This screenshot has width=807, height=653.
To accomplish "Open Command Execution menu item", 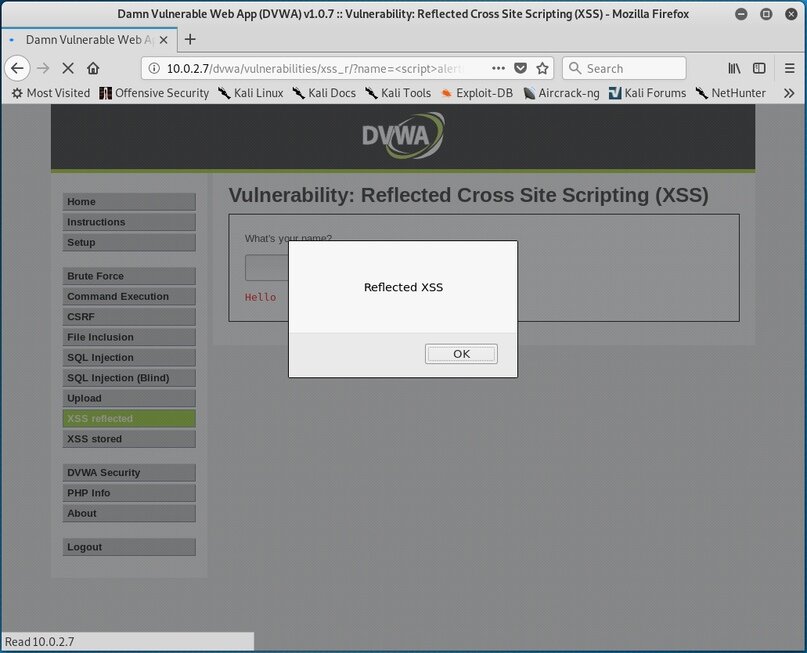I will click(x=129, y=296).
